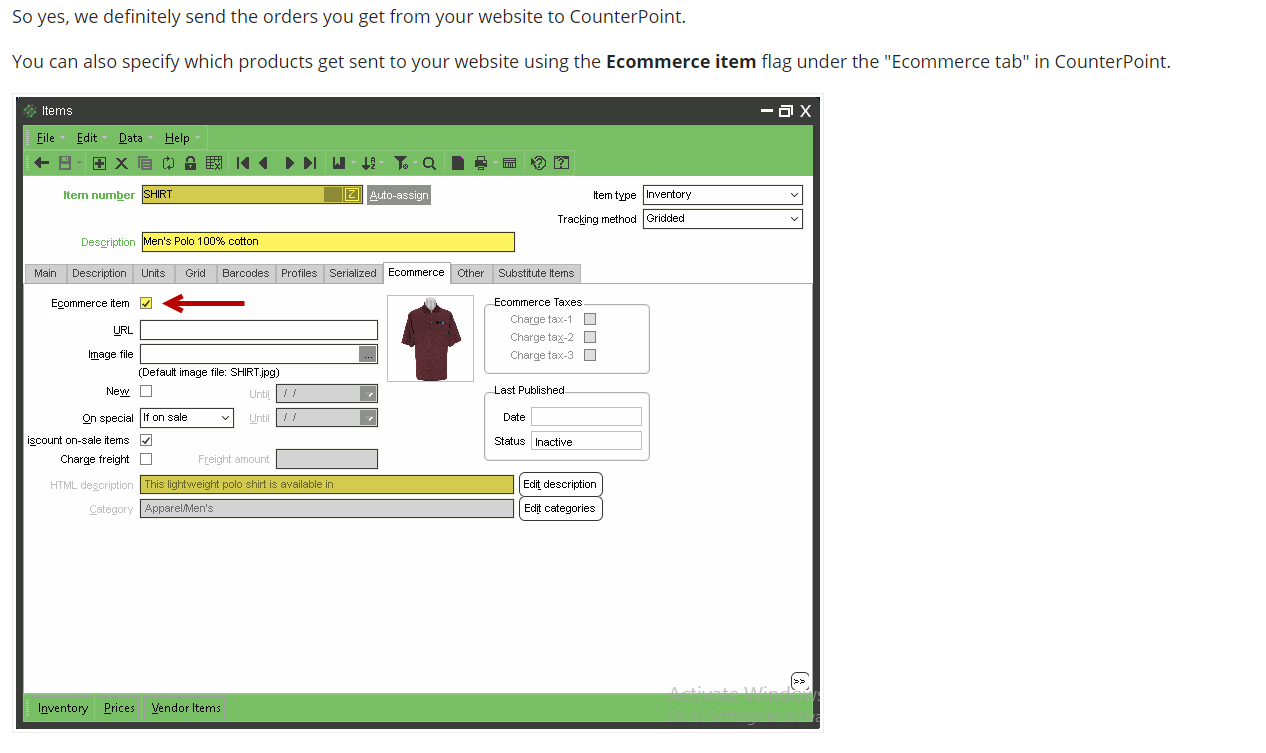Expand the Save icon dropdown arrow

coord(79,163)
